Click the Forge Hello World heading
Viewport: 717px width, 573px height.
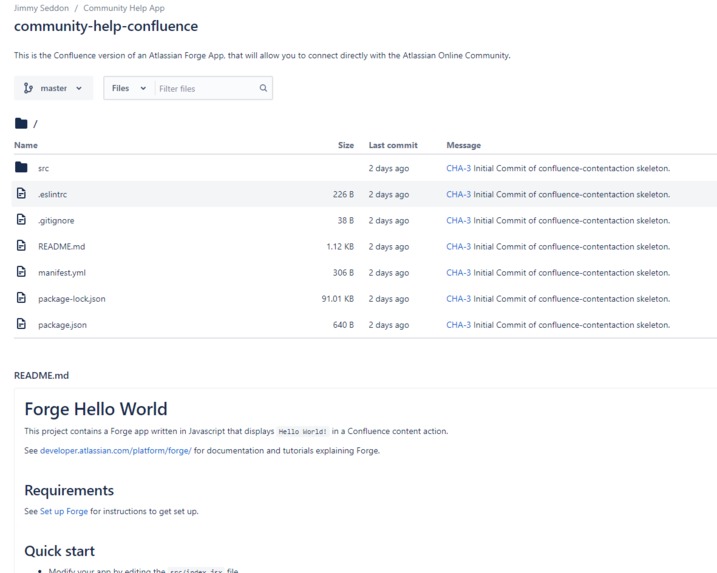click(96, 409)
